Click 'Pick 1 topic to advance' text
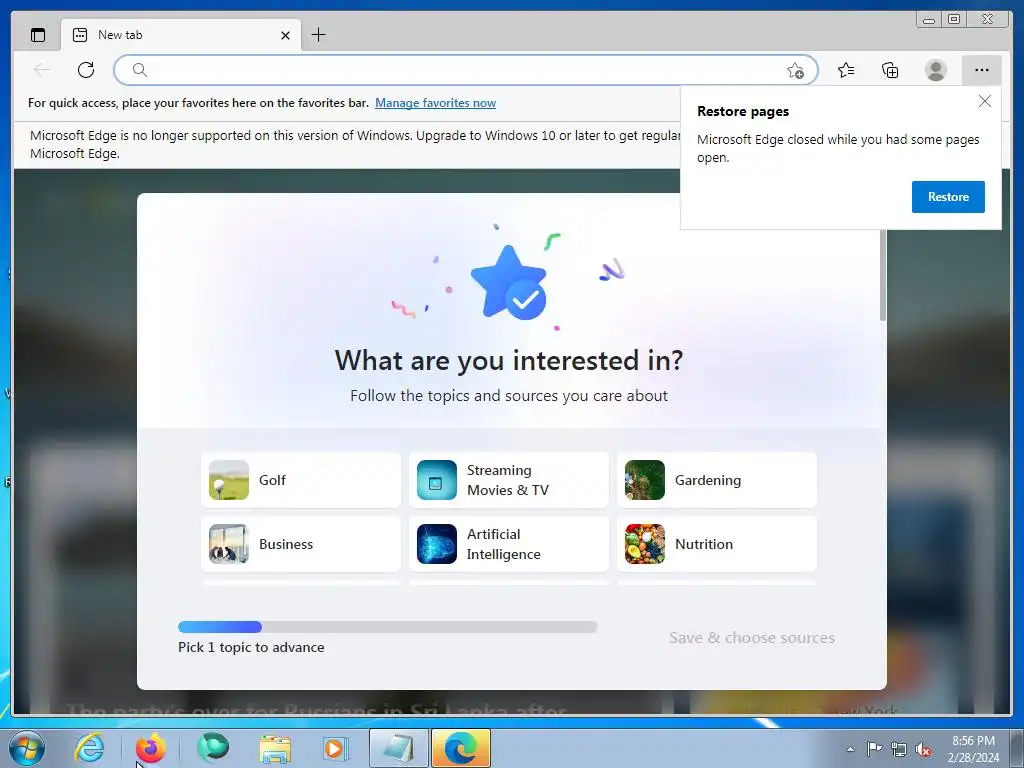Screen dimensions: 1024x768 pos(251,647)
